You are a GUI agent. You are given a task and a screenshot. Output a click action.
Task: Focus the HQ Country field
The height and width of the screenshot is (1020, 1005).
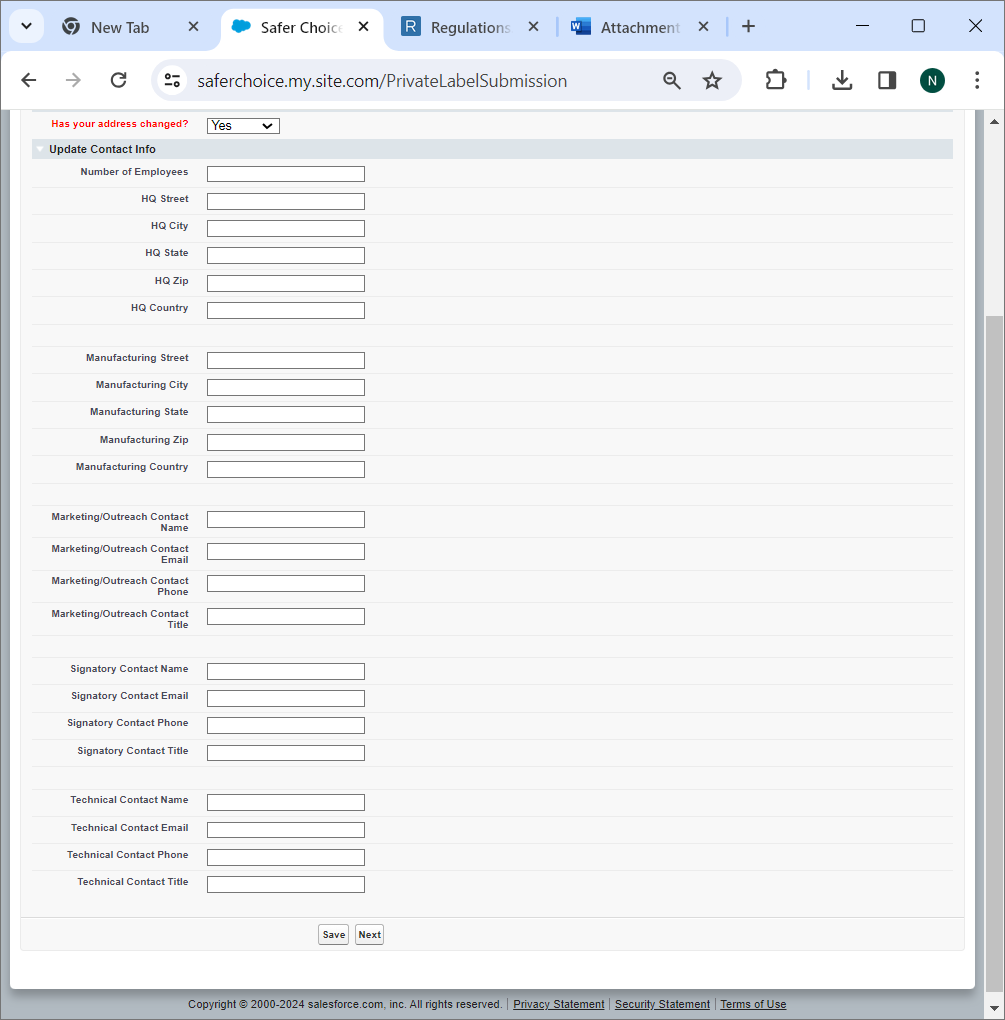pyautogui.click(x=286, y=310)
